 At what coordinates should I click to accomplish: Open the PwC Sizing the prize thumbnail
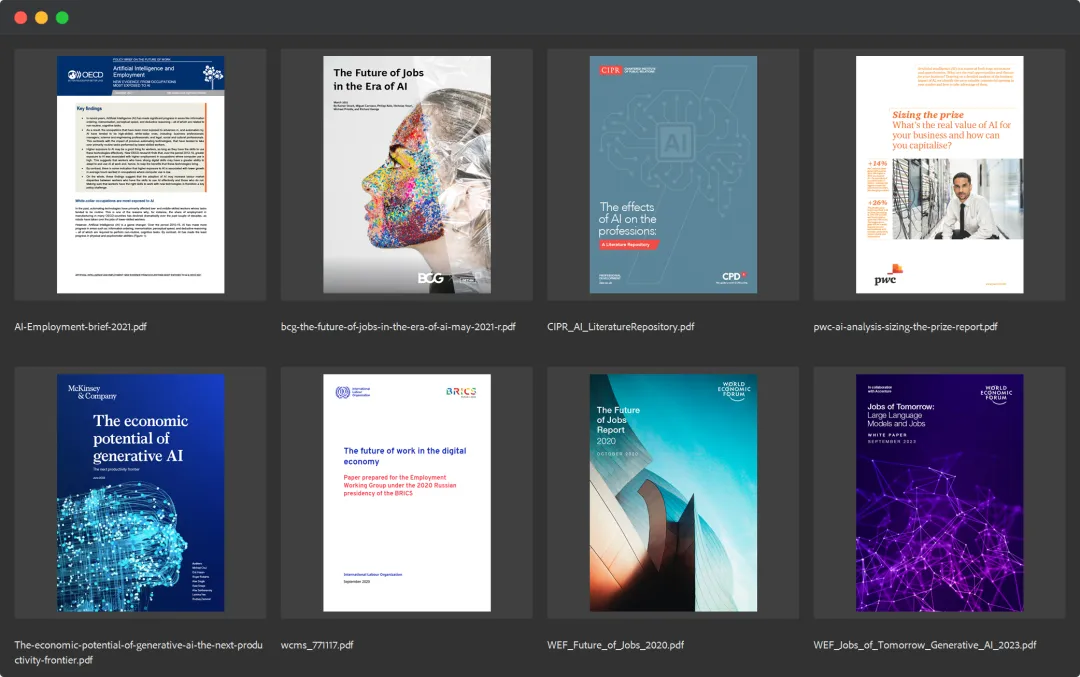[x=940, y=174]
